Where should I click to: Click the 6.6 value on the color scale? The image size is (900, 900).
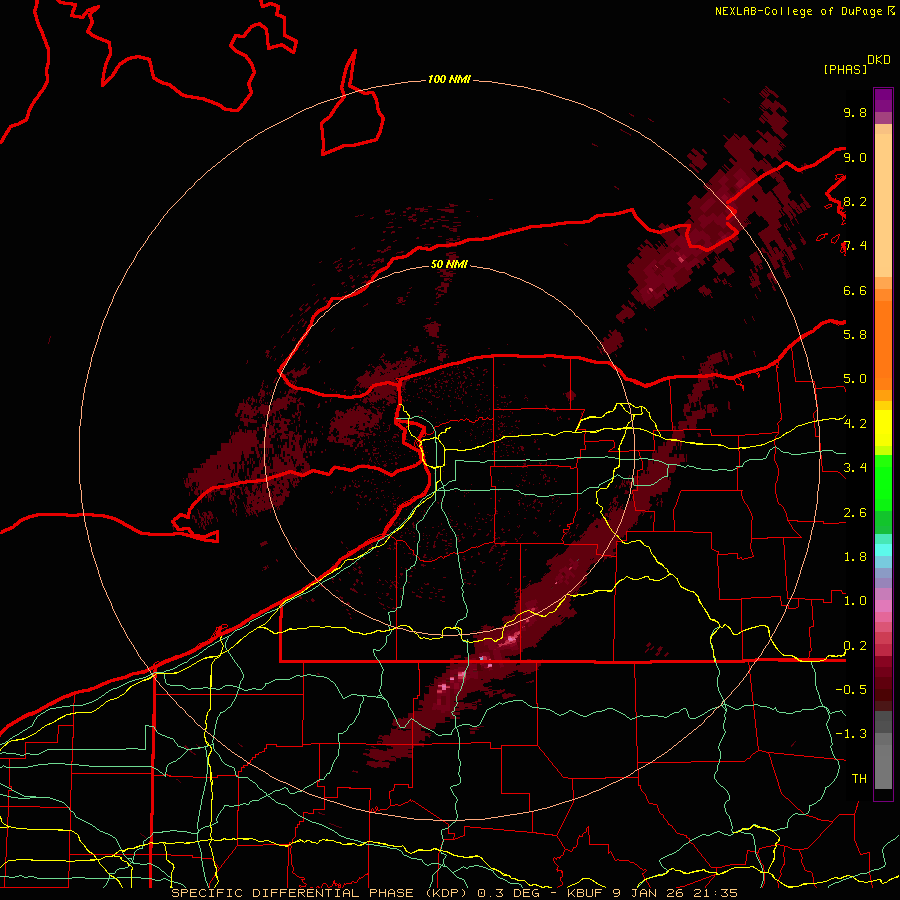[x=855, y=290]
